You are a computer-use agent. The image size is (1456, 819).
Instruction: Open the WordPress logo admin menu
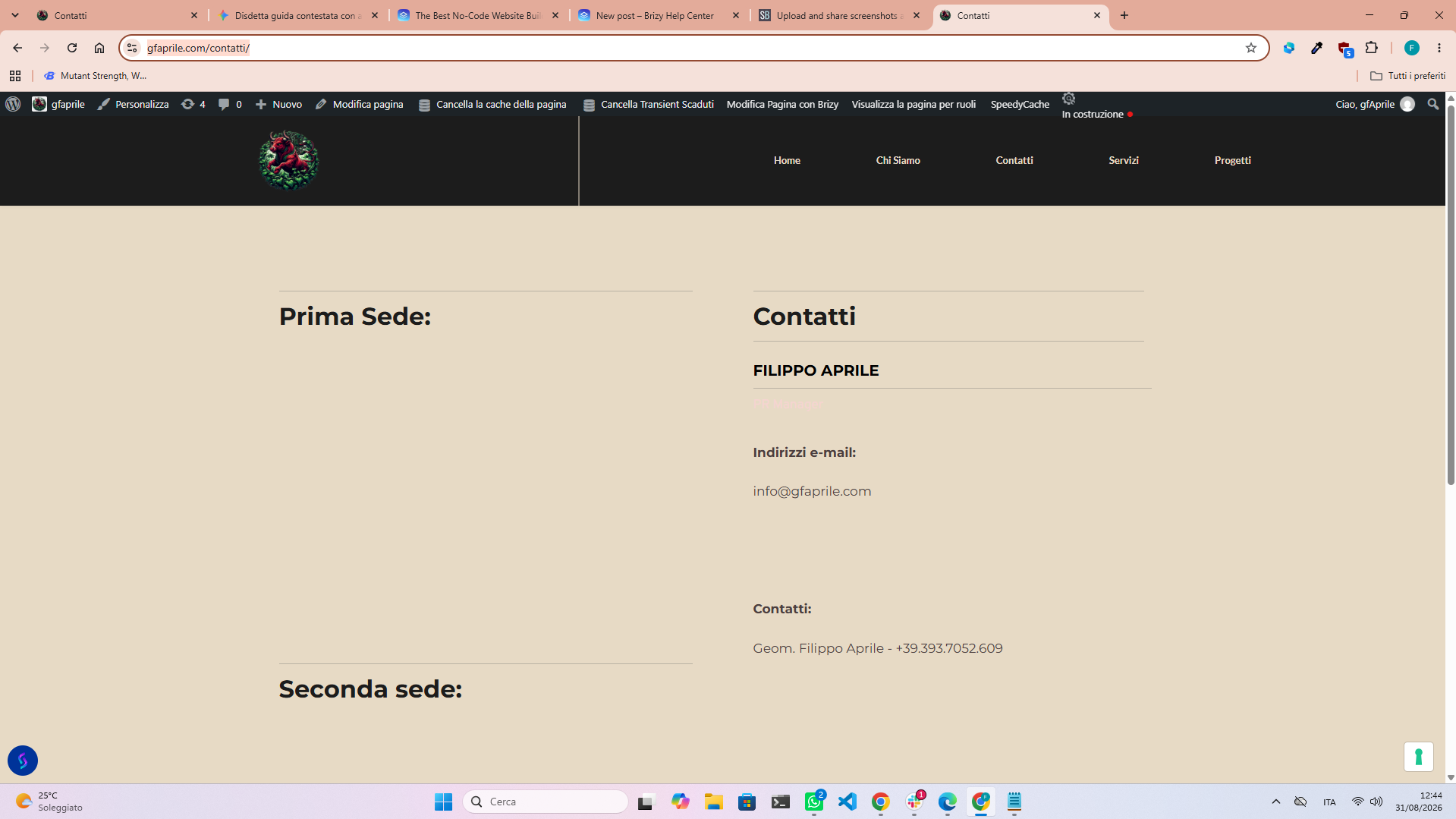pyautogui.click(x=13, y=104)
